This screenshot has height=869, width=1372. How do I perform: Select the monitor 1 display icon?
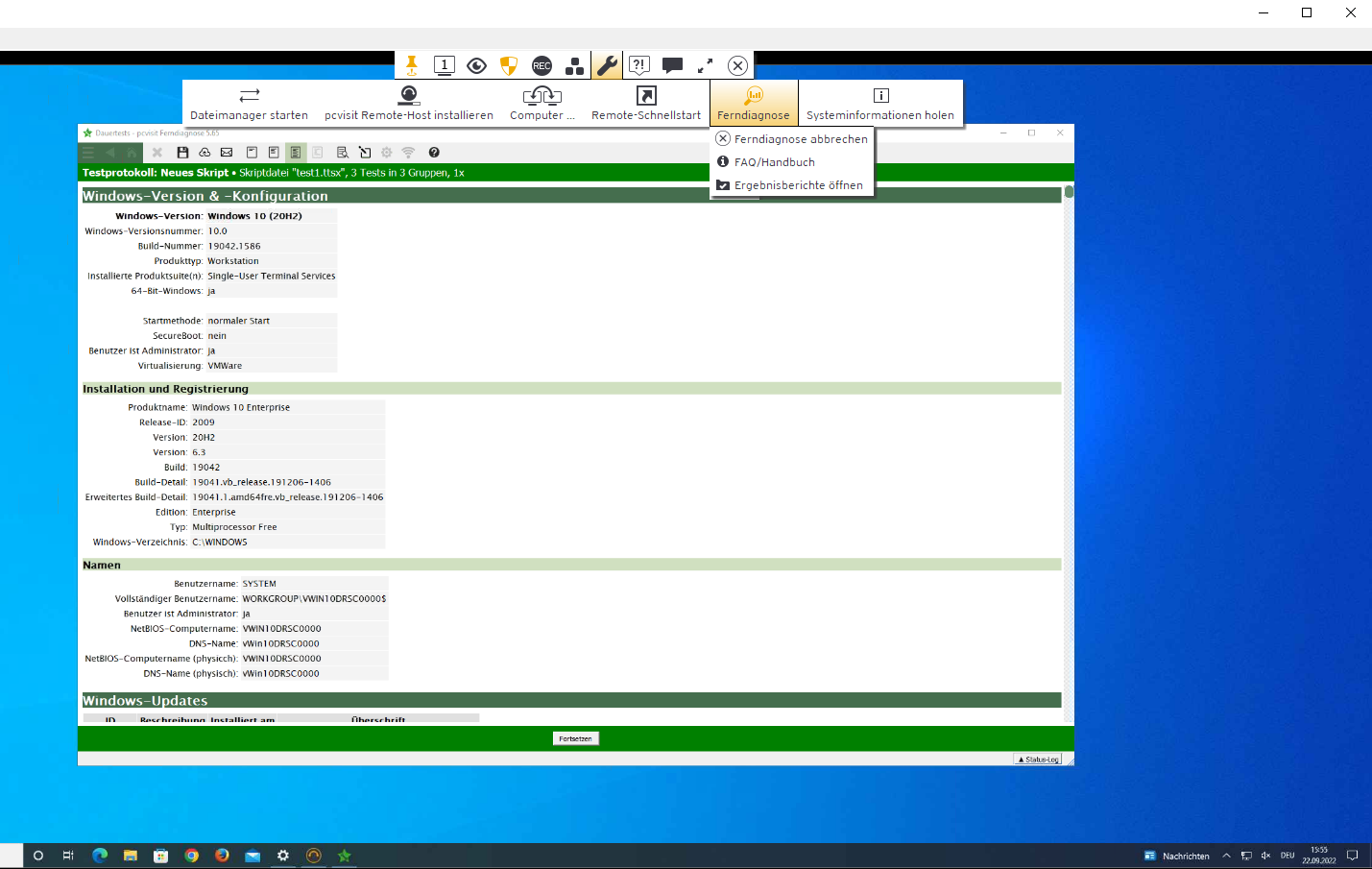click(444, 65)
